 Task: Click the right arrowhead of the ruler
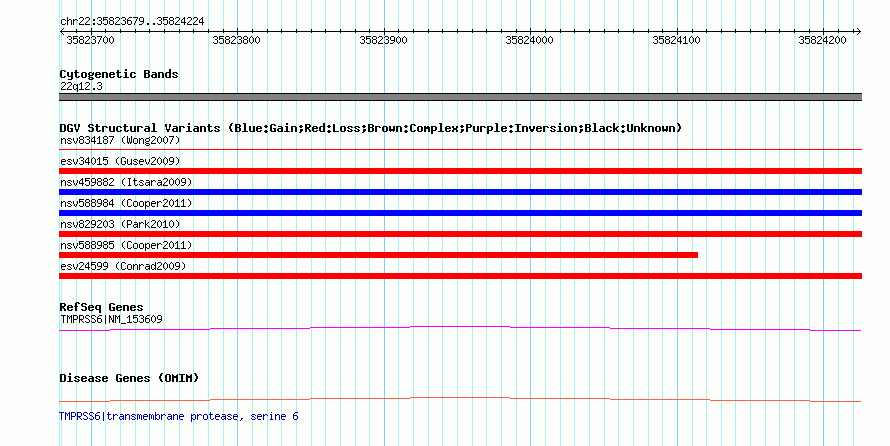pos(858,32)
